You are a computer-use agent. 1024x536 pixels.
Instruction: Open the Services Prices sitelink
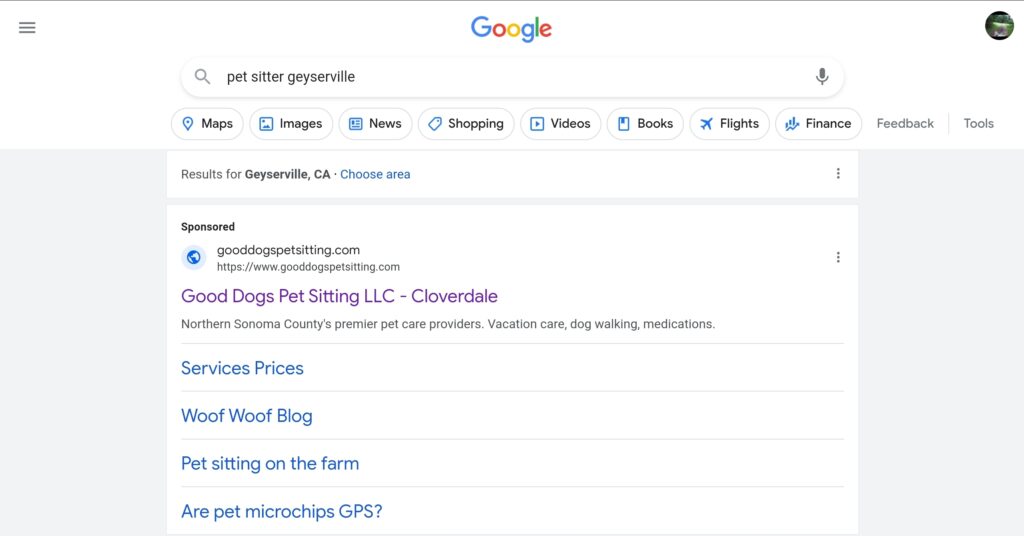click(x=242, y=368)
